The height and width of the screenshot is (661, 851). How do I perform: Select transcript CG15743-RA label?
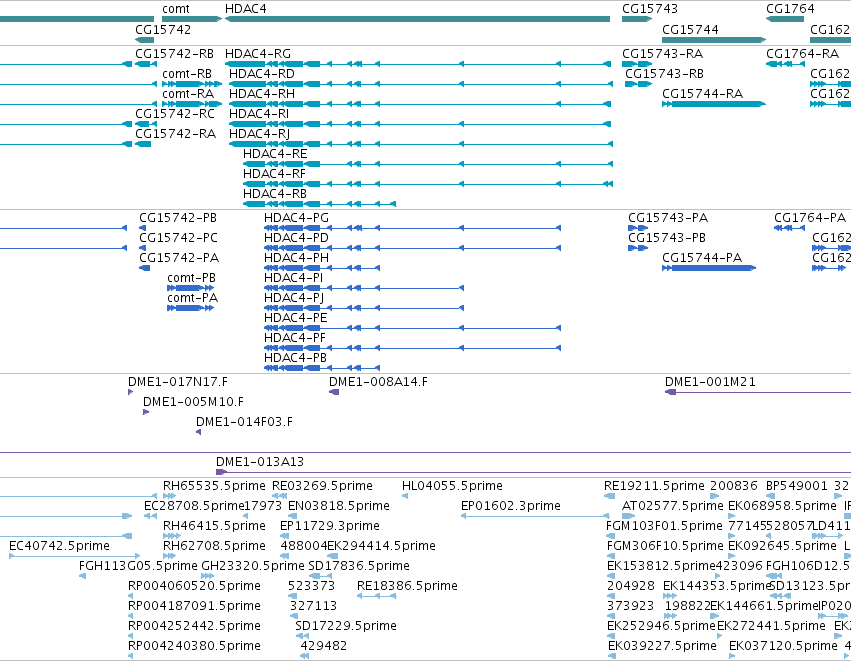pyautogui.click(x=662, y=54)
